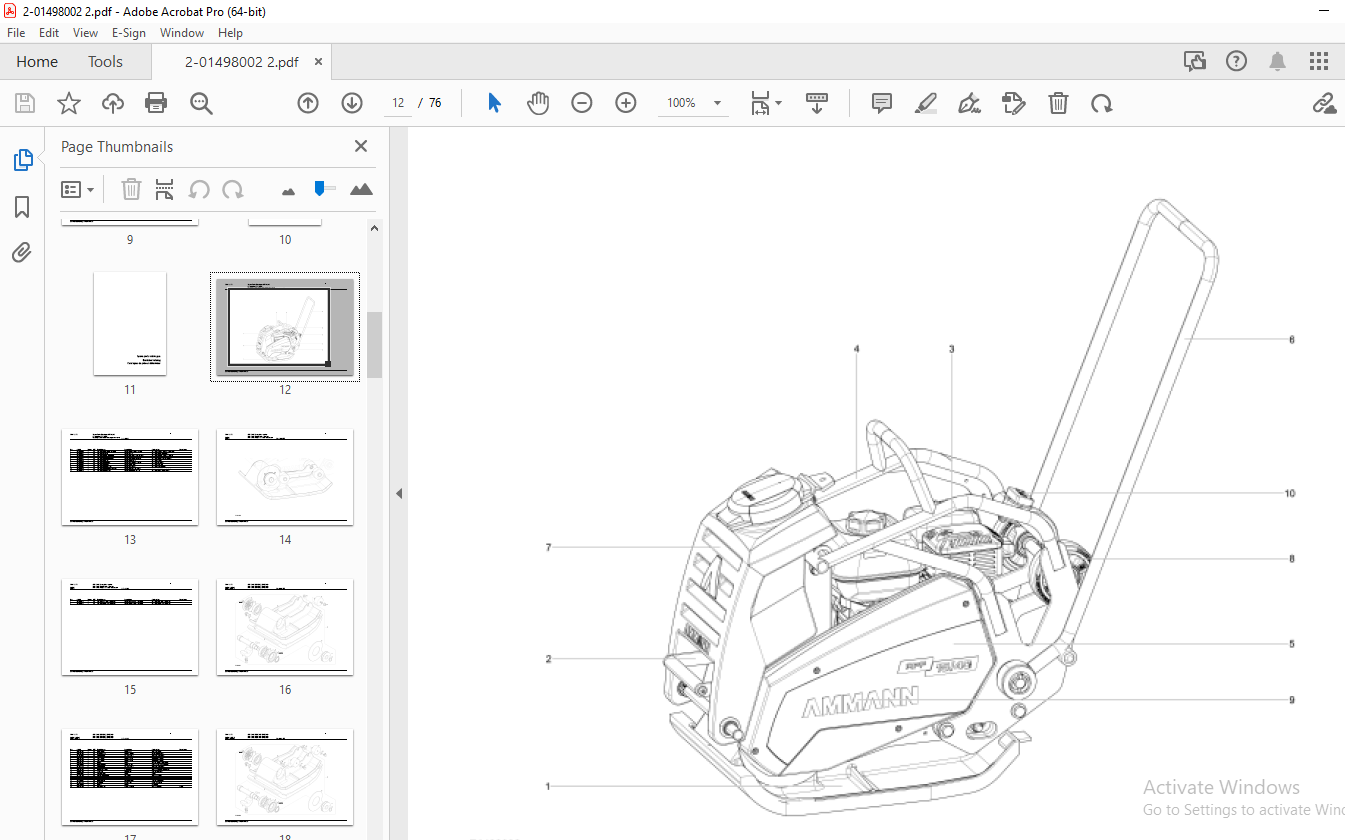Go to the previous page arrow
Screen dimensions: 1345x840
point(308,103)
